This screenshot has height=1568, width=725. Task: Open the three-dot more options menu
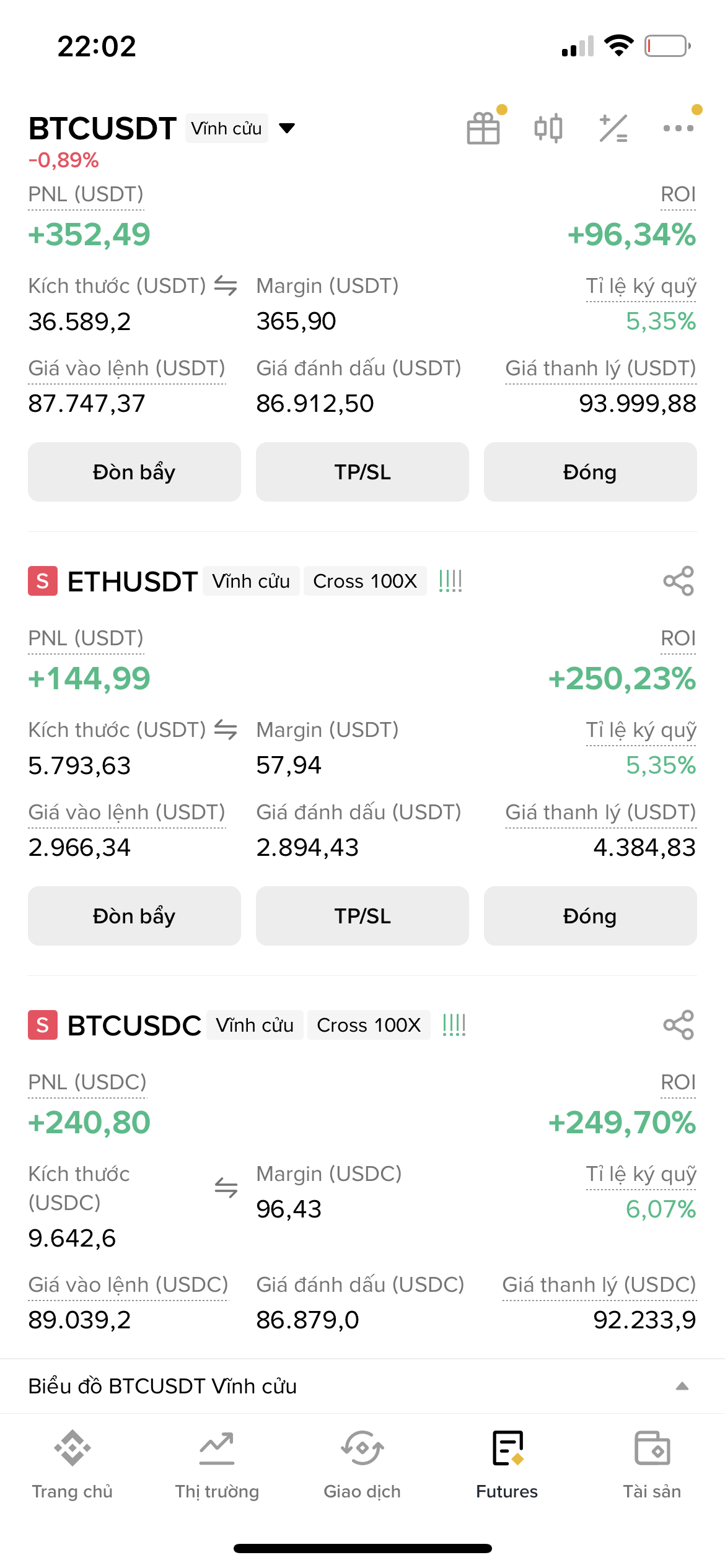679,128
